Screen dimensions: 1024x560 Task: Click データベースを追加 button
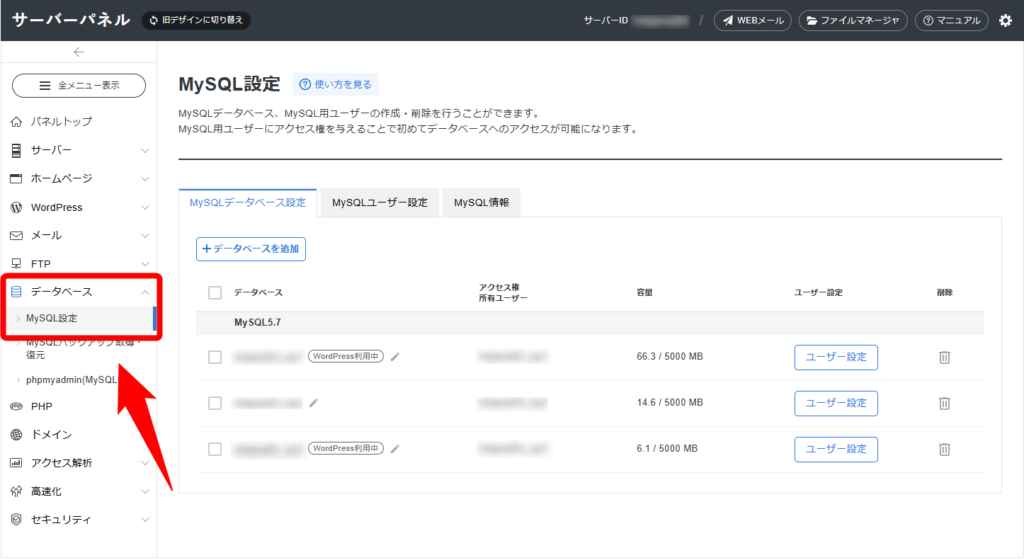point(251,248)
